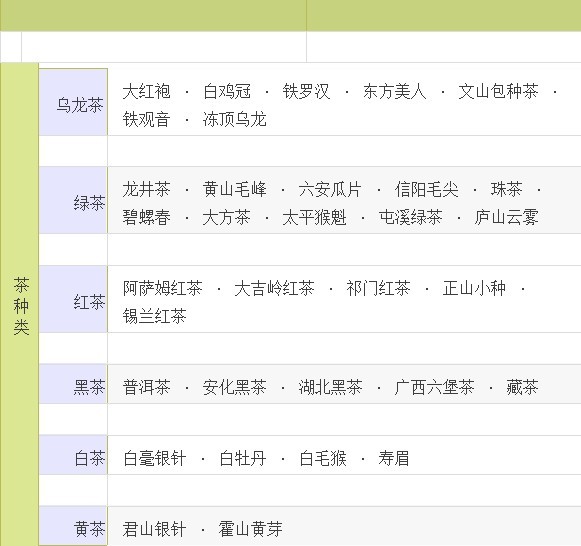Open the 锡兰红茶 entry

click(x=155, y=316)
